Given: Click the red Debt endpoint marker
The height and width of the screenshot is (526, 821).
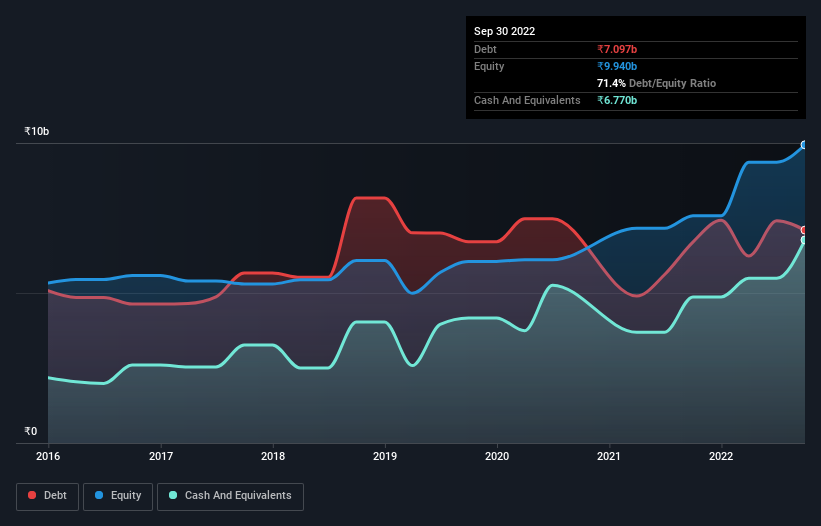Looking at the screenshot, I should pos(805,230).
